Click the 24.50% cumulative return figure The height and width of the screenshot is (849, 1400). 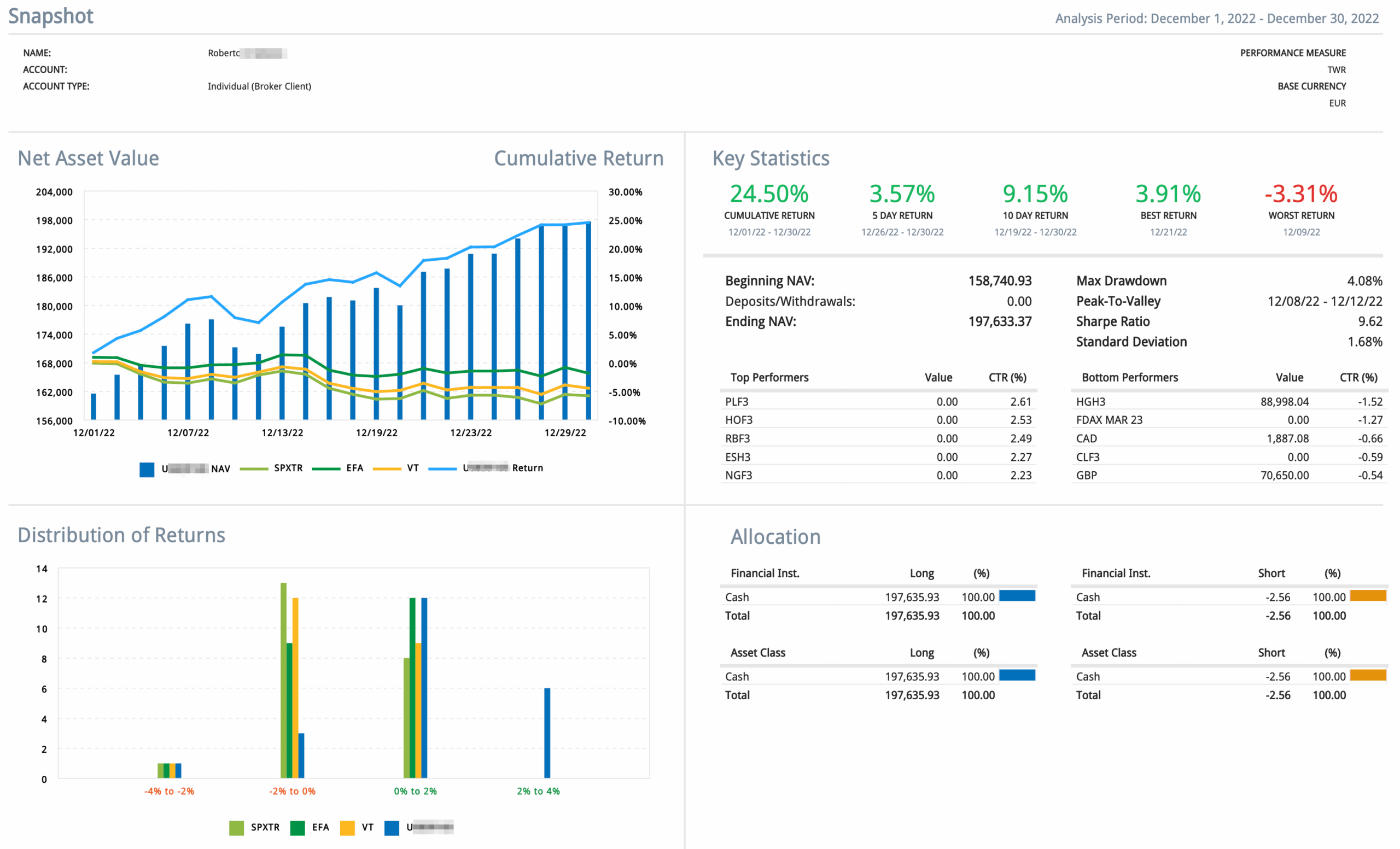[x=769, y=194]
